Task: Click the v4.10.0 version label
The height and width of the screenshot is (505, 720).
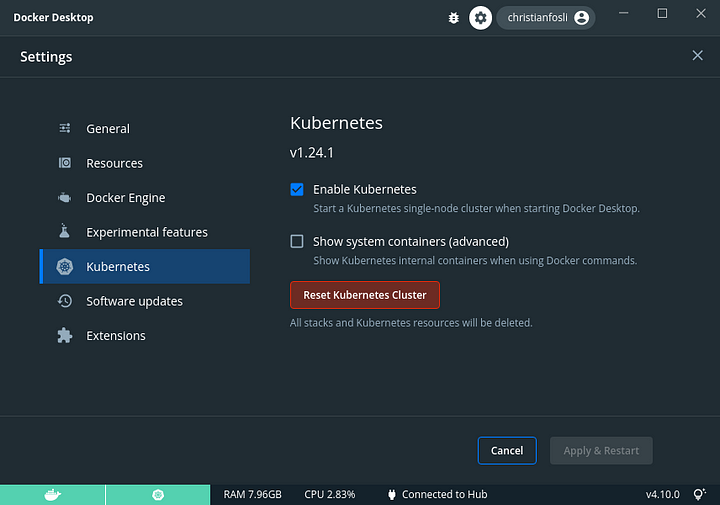Action: 663,494
